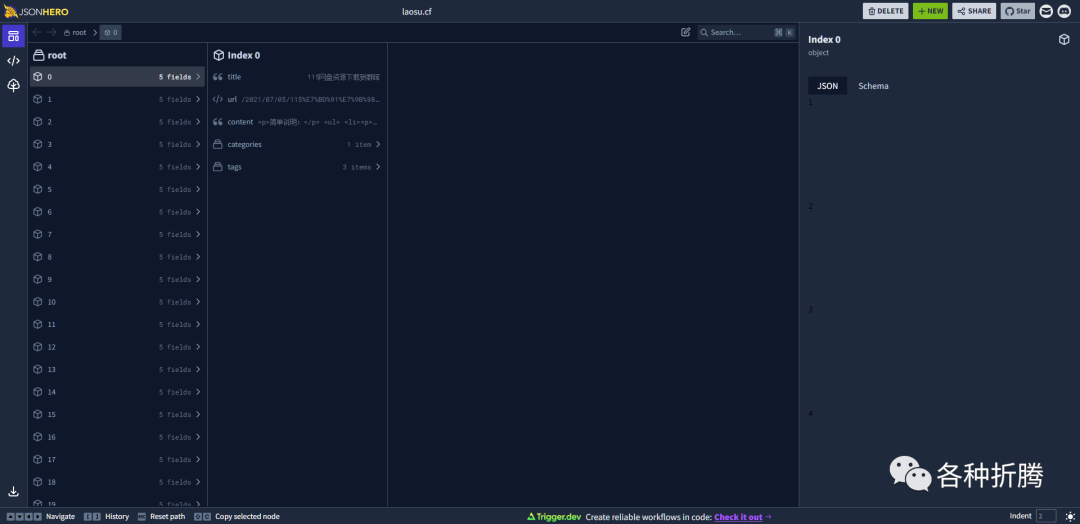
Task: Click the download icon in sidebar
Action: [x=13, y=492]
